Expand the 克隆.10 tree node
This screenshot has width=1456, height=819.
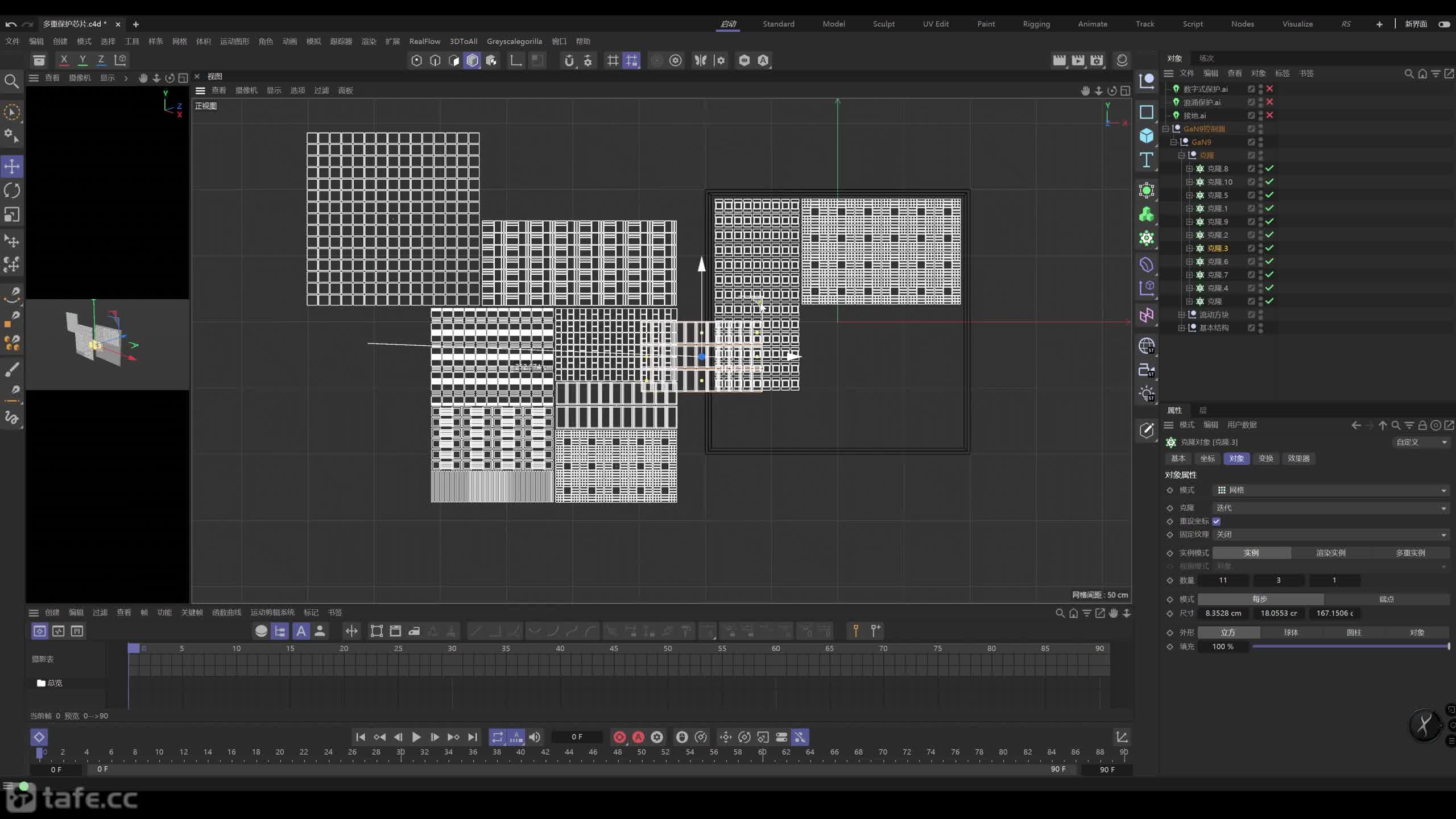1189,182
